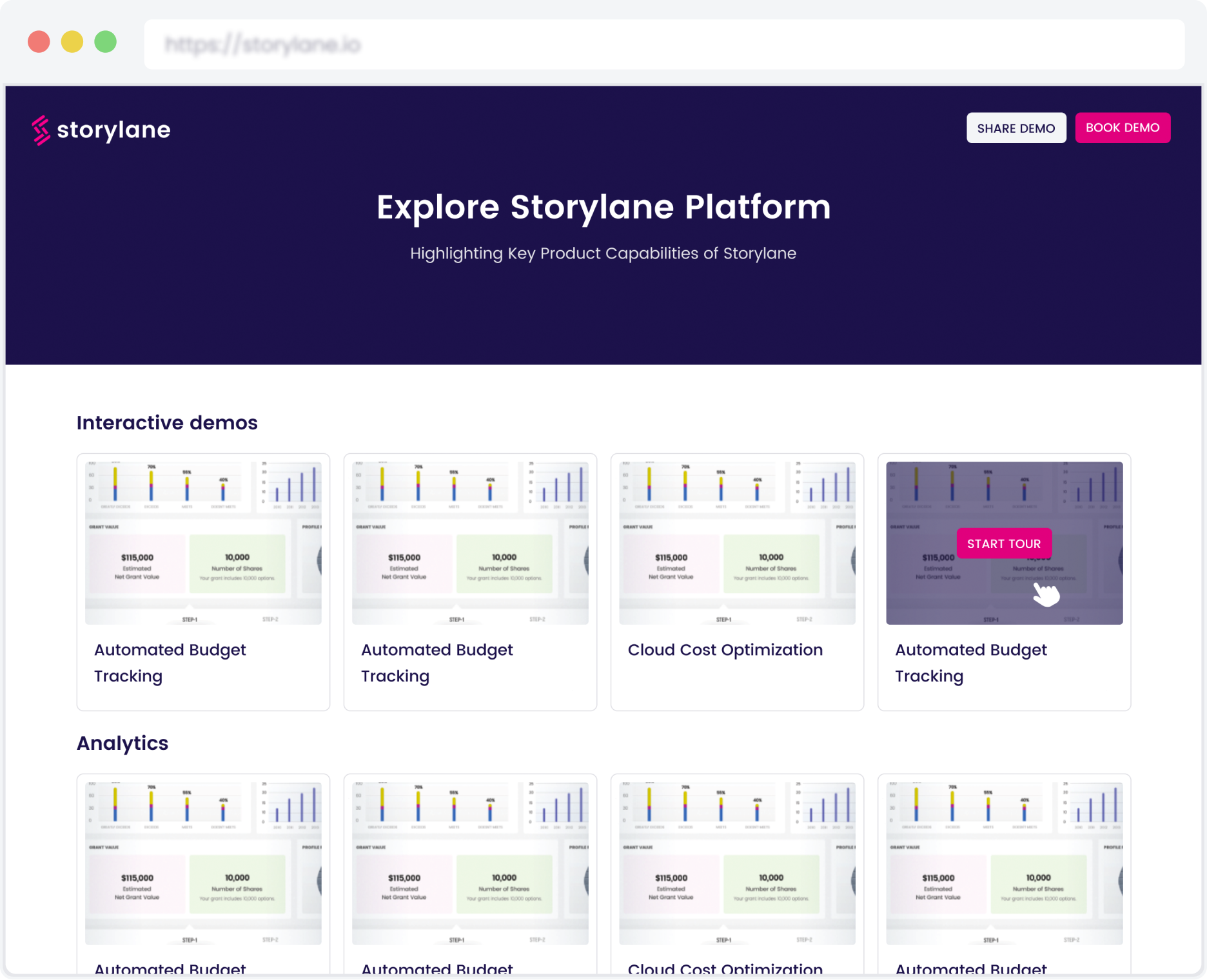Open the BOOK DEMO button
1207x980 pixels.
pyautogui.click(x=1123, y=128)
